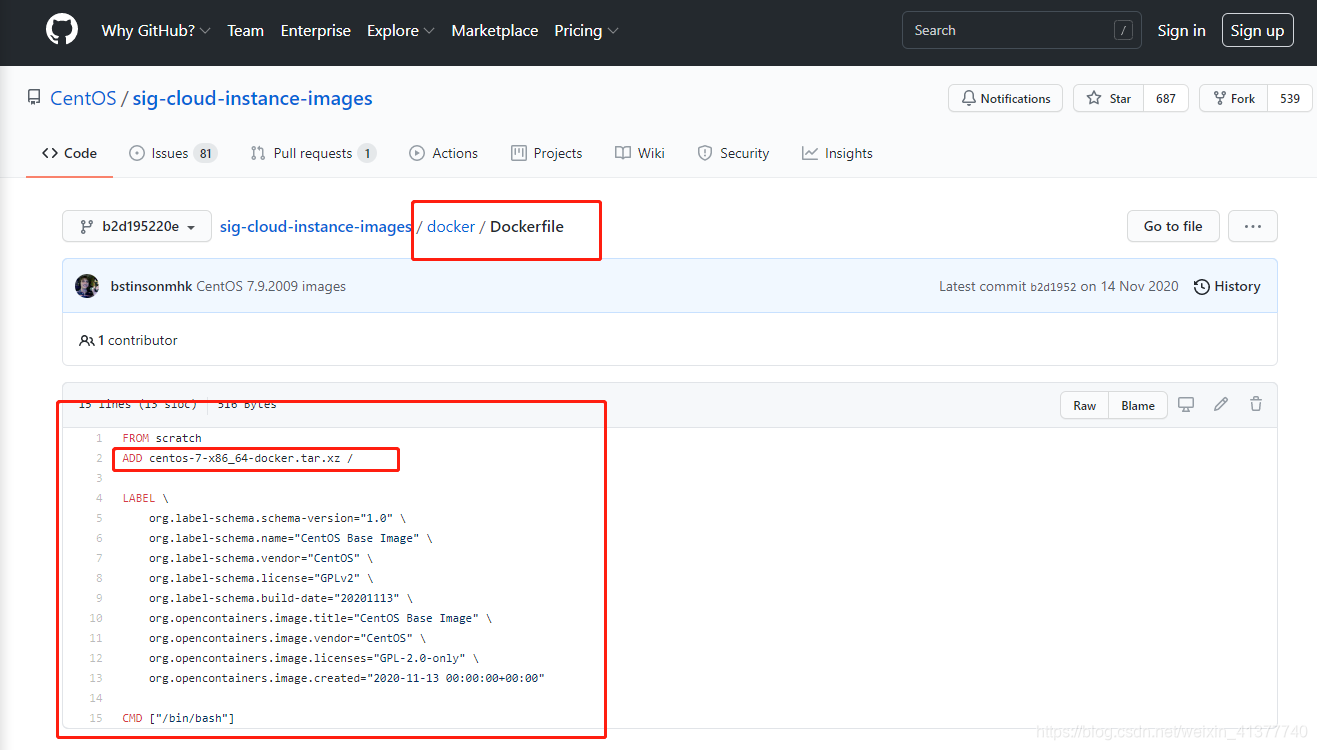Expand the Explore dropdown
Image resolution: width=1317 pixels, height=750 pixels.
pyautogui.click(x=400, y=31)
